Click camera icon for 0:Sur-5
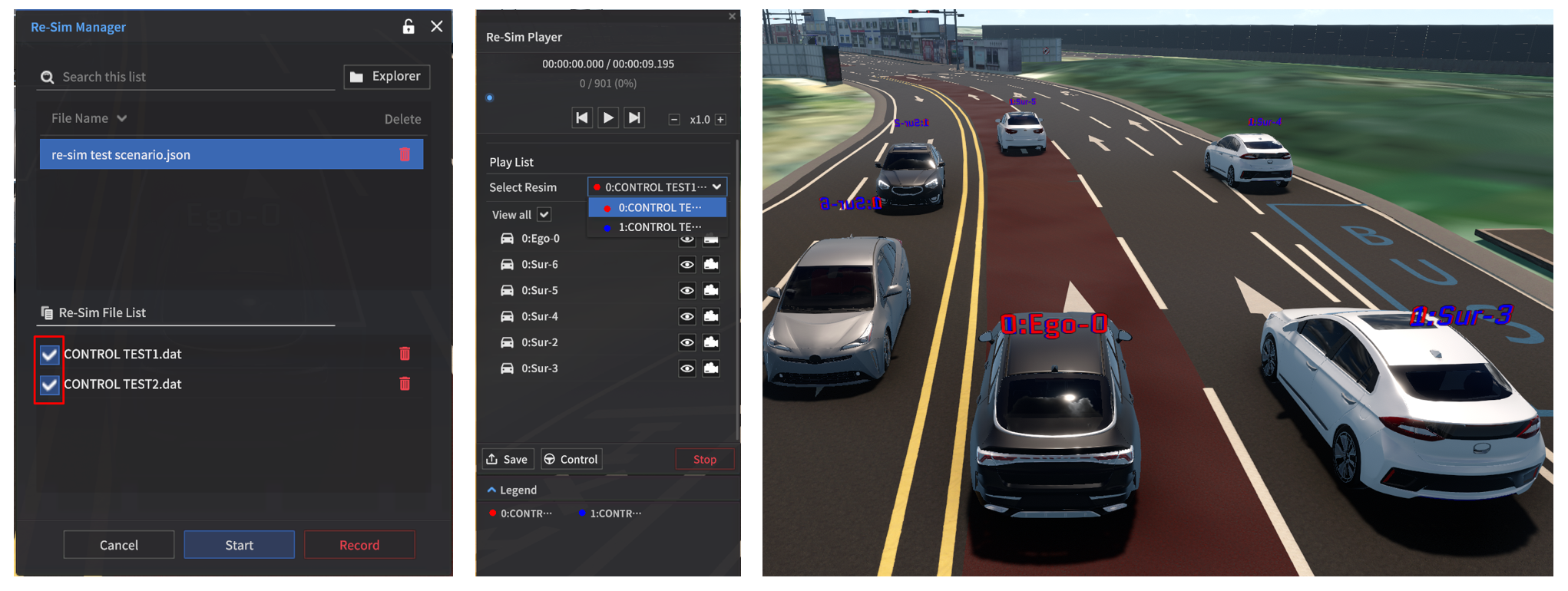The width and height of the screenshot is (1568, 591). pos(711,291)
